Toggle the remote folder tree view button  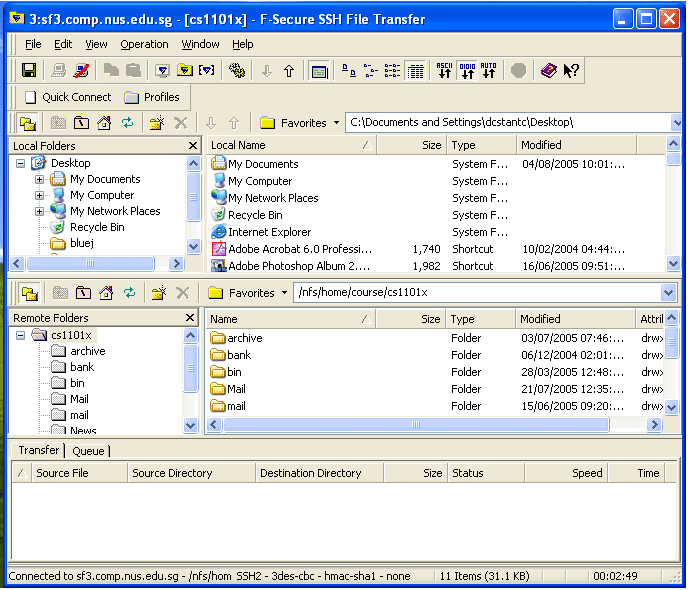pyautogui.click(x=29, y=293)
